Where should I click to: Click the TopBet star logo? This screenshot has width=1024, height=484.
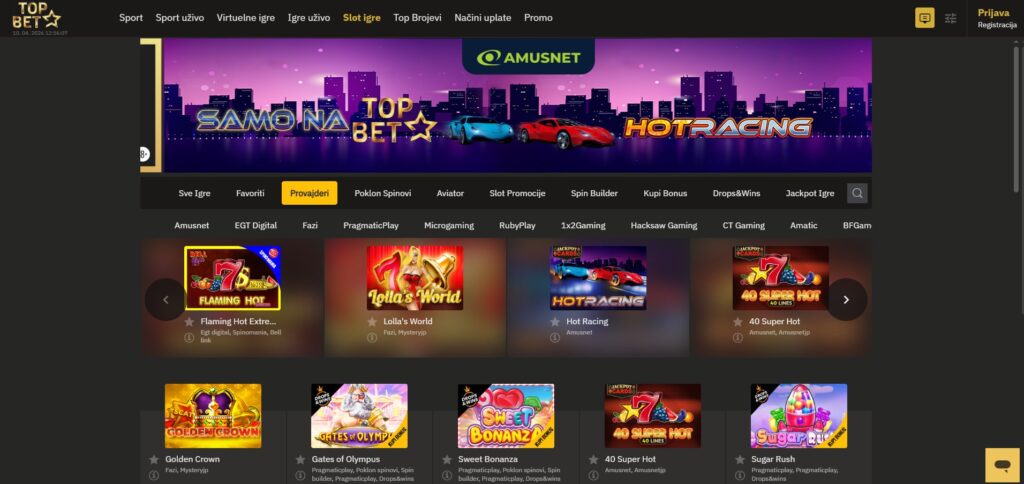click(x=37, y=16)
